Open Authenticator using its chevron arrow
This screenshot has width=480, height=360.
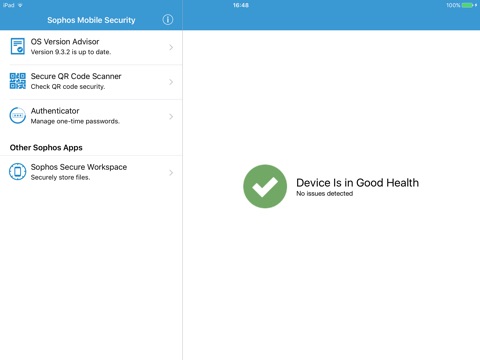click(171, 117)
